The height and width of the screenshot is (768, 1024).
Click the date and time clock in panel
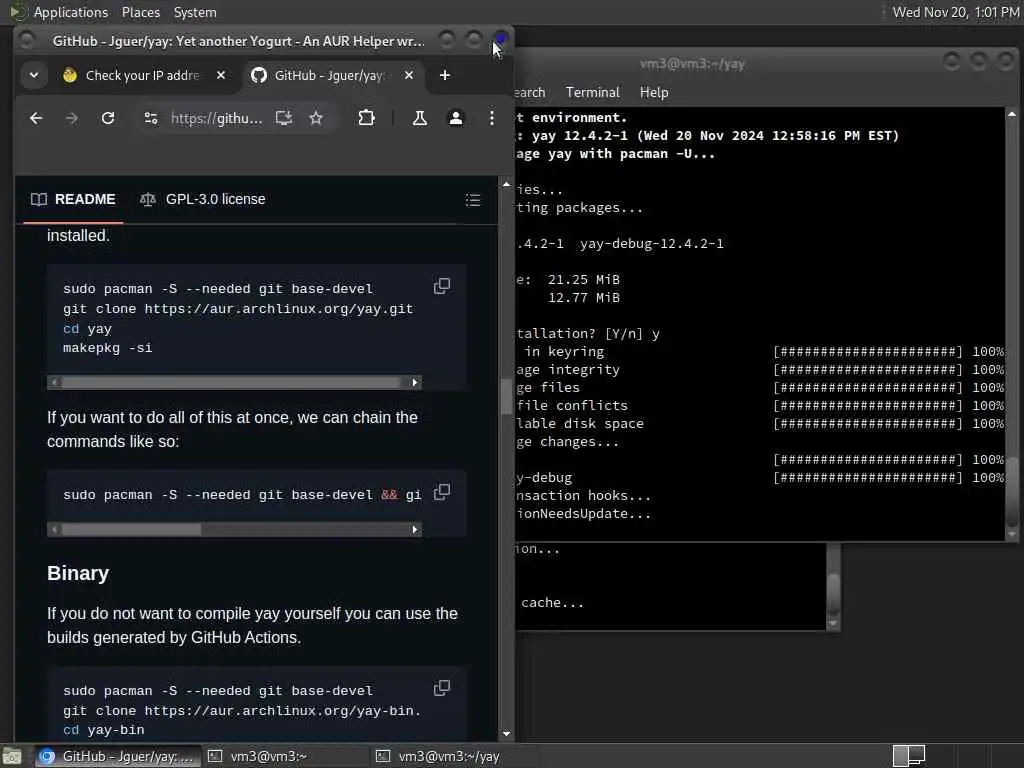point(955,12)
